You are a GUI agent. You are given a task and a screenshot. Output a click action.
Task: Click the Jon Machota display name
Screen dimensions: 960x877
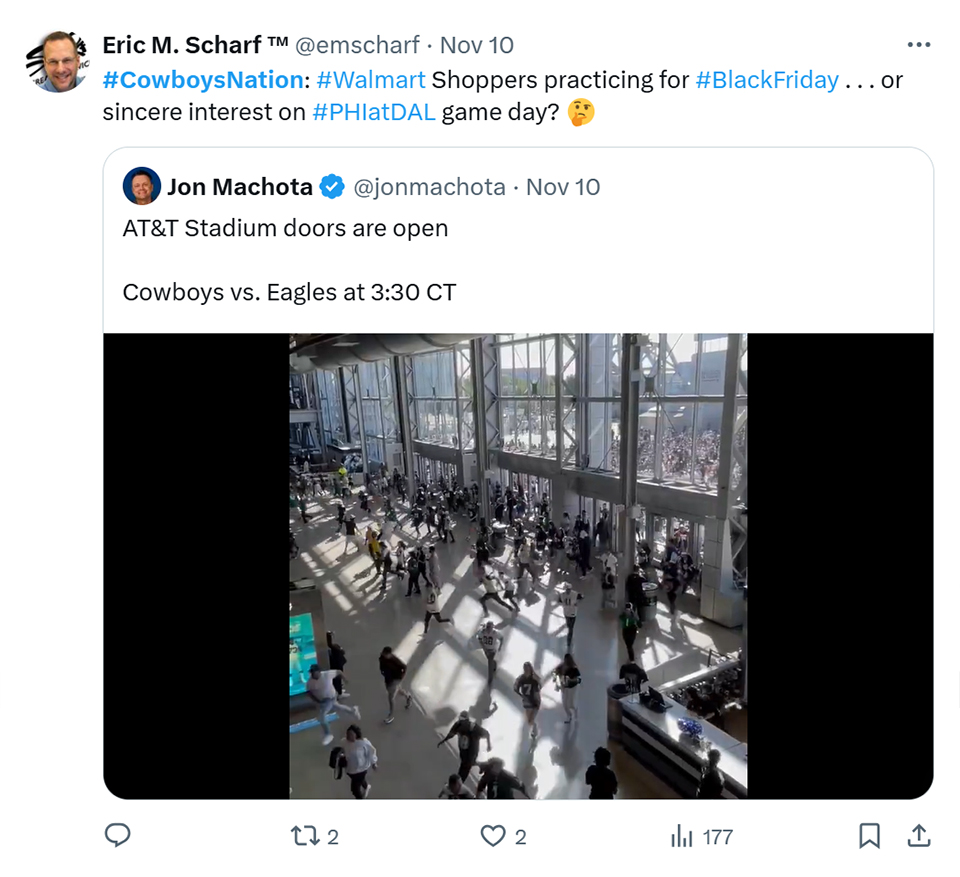click(x=240, y=187)
